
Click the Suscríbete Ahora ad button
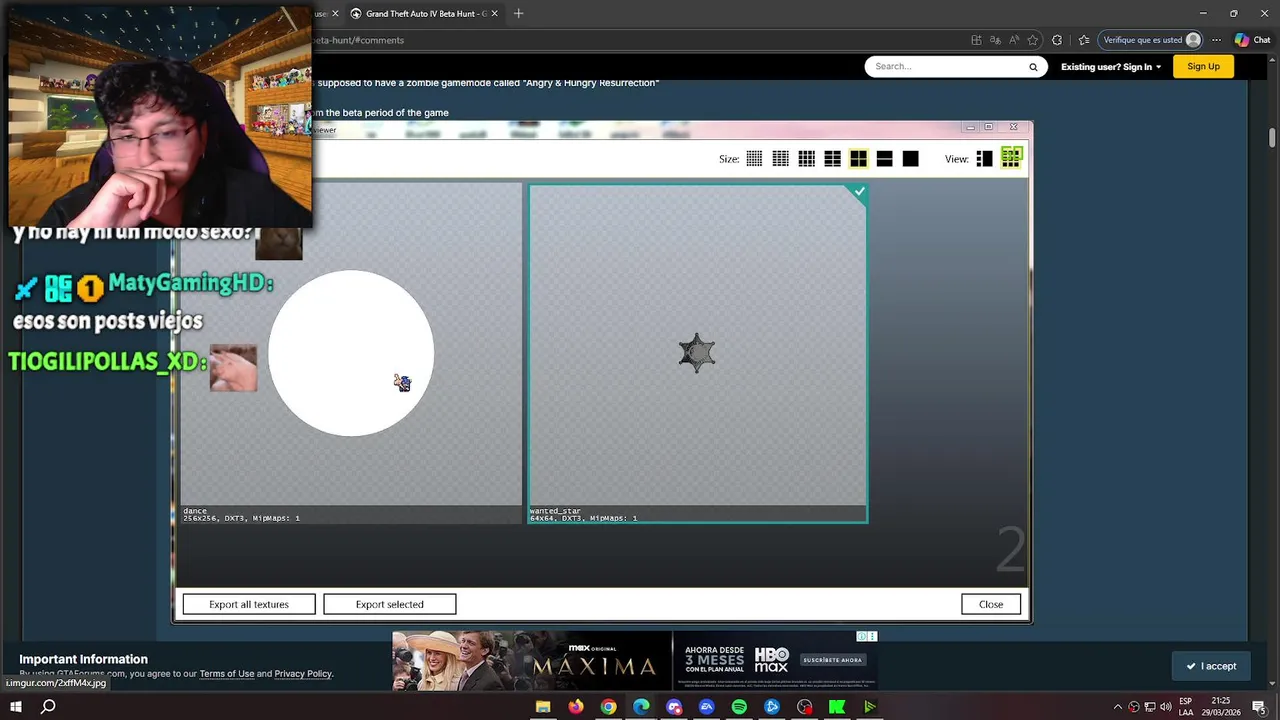832,660
